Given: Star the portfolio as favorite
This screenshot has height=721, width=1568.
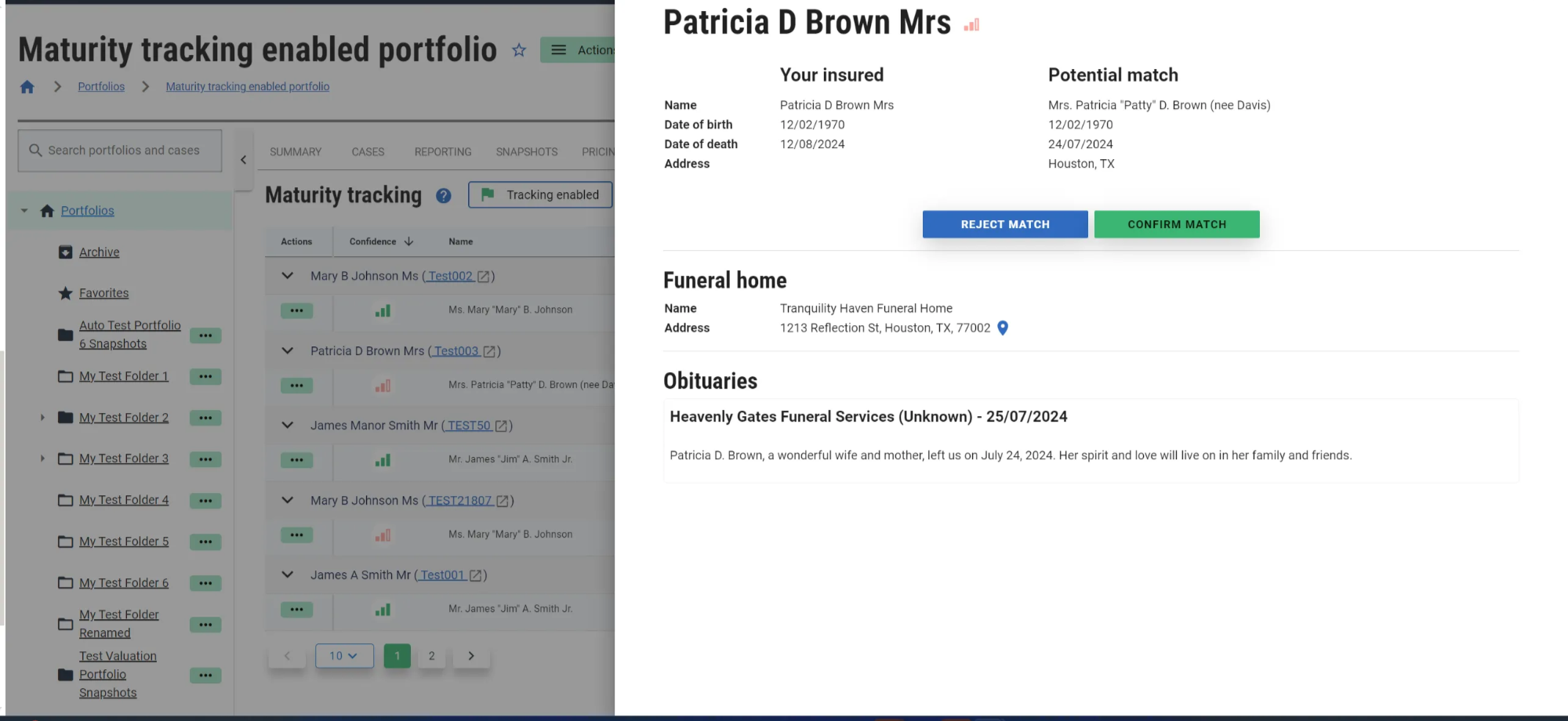Looking at the screenshot, I should pos(519,50).
